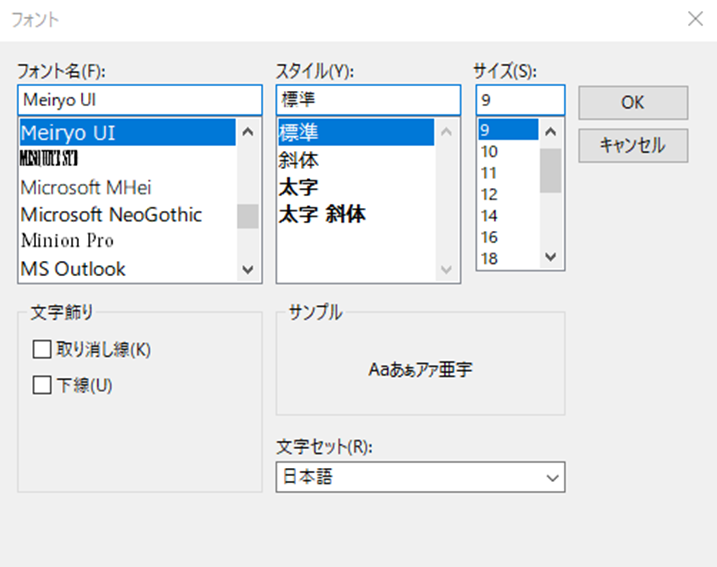
Task: Click the サイズ size input field
Action: pyautogui.click(x=519, y=101)
